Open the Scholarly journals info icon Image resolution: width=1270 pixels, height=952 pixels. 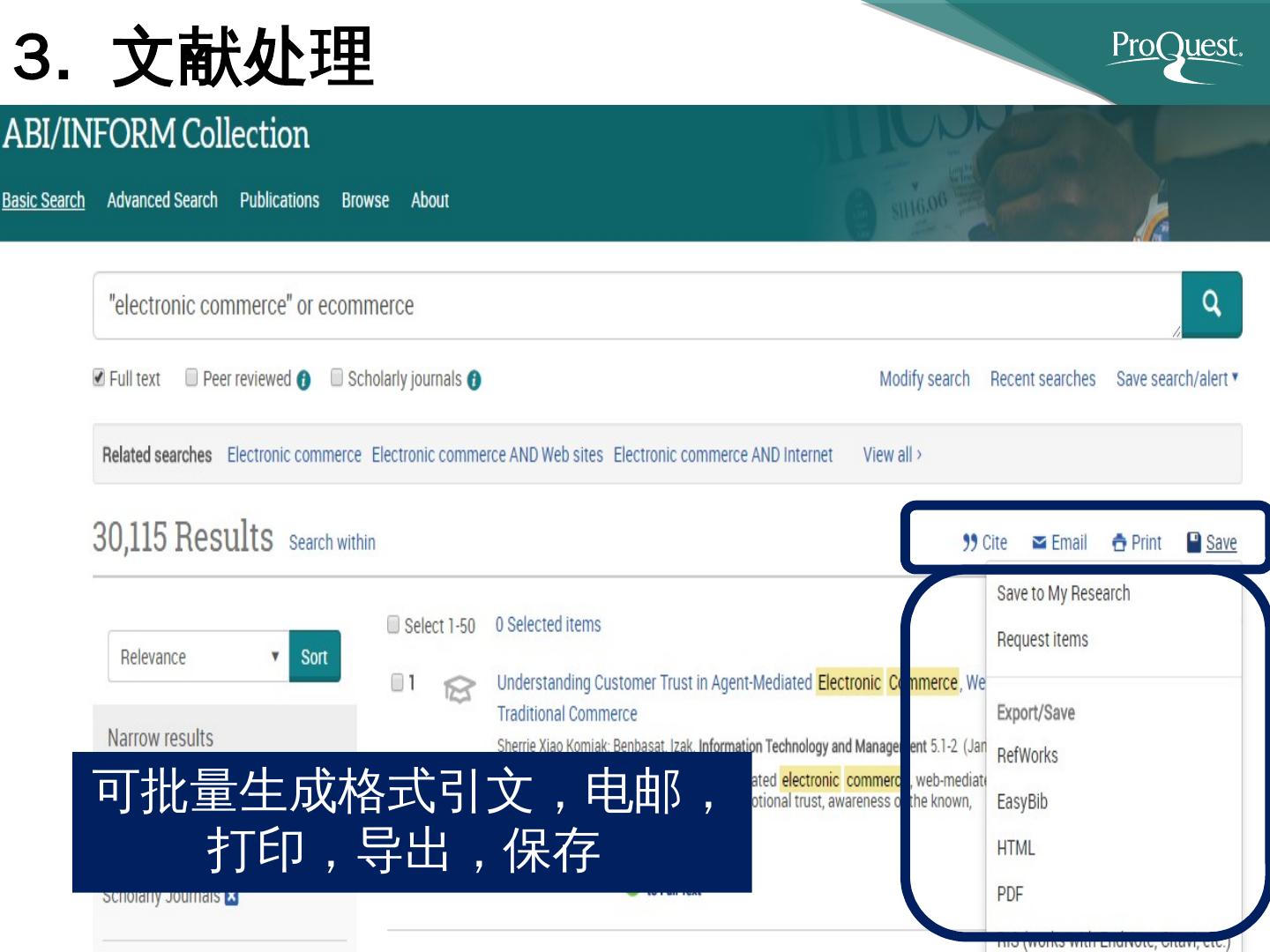(474, 380)
